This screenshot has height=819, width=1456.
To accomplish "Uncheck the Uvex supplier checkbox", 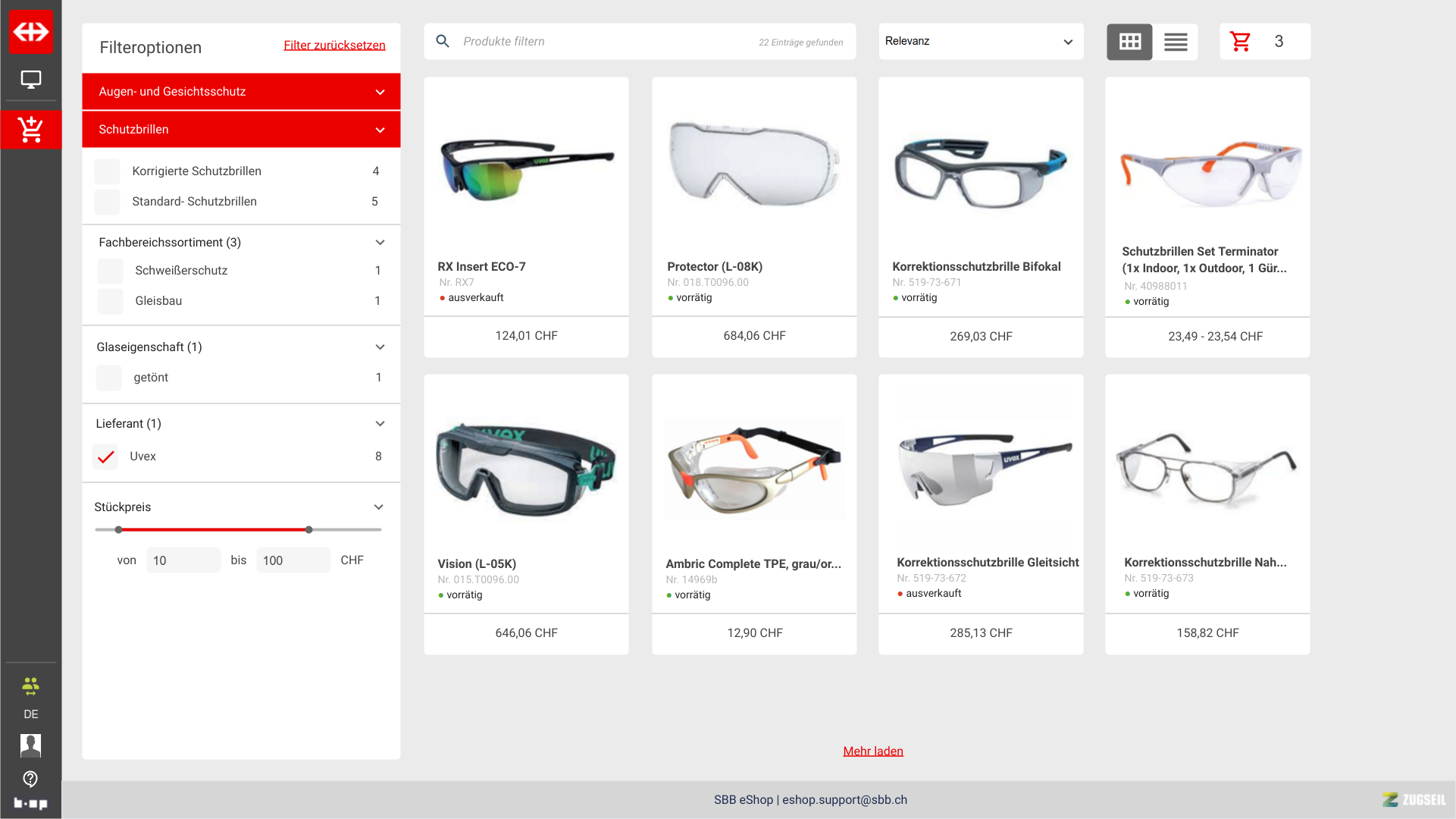I will (106, 457).
